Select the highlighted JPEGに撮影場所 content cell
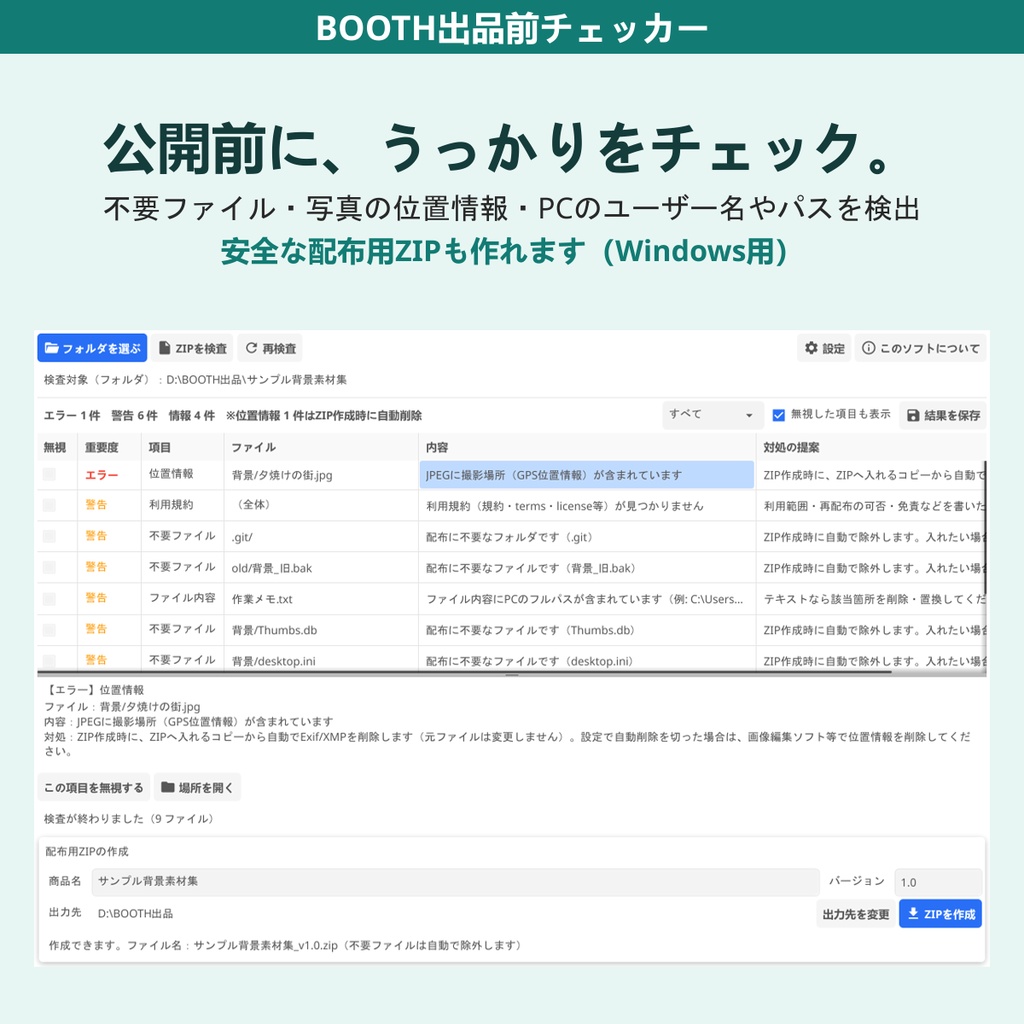 click(586, 475)
